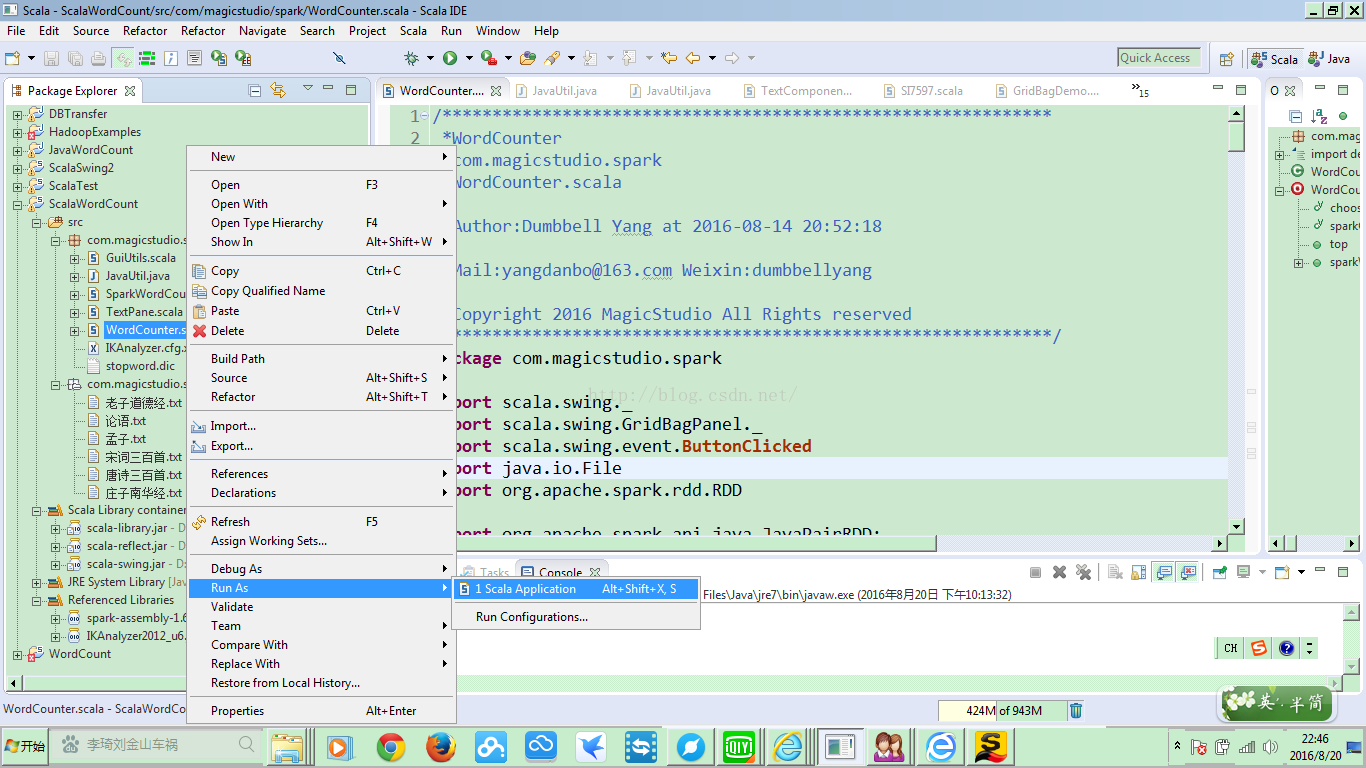
Task: Toggle Scroll Lock in Console toolbar
Action: click(1139, 572)
